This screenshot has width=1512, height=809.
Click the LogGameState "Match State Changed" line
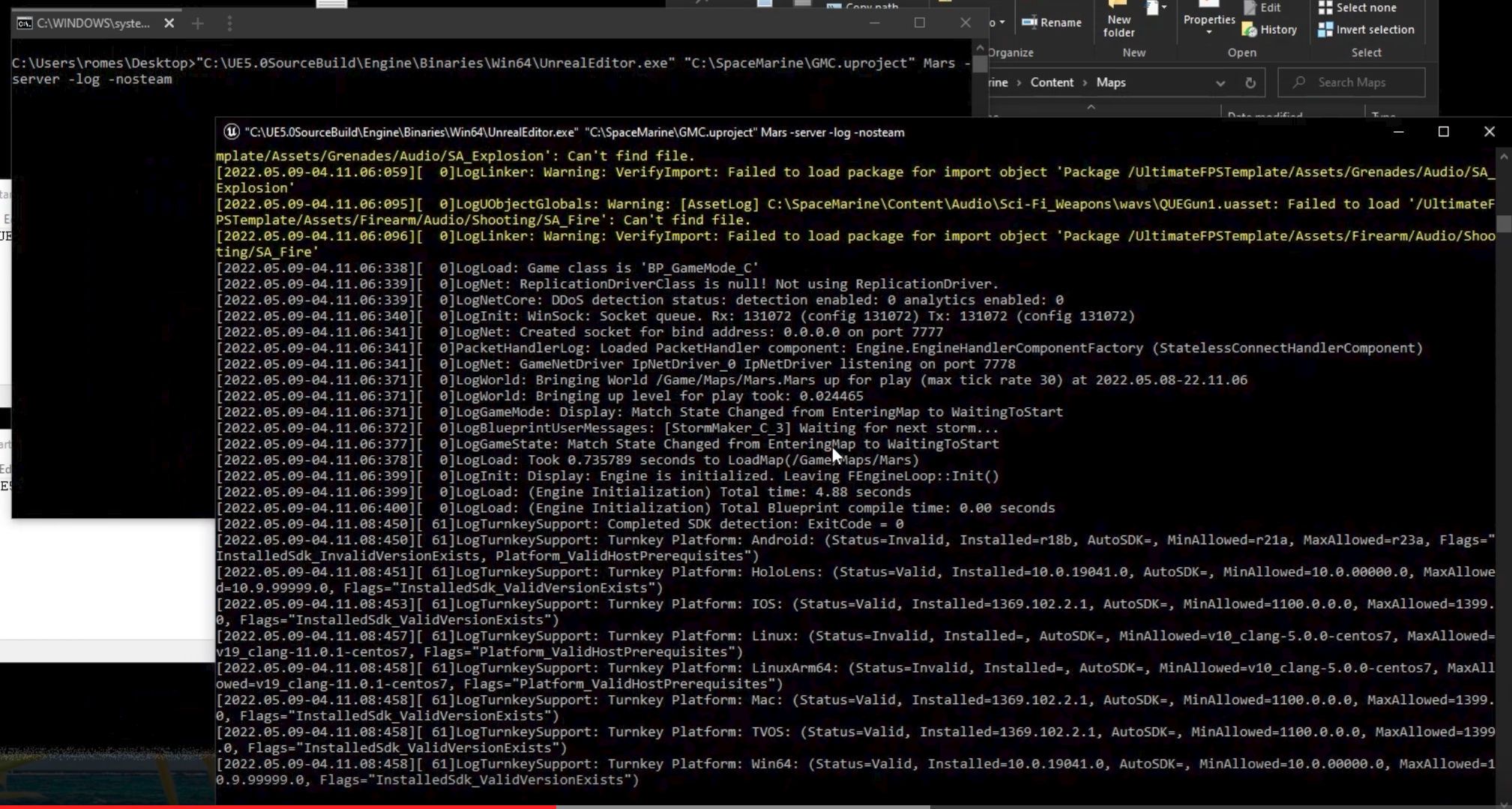point(607,444)
